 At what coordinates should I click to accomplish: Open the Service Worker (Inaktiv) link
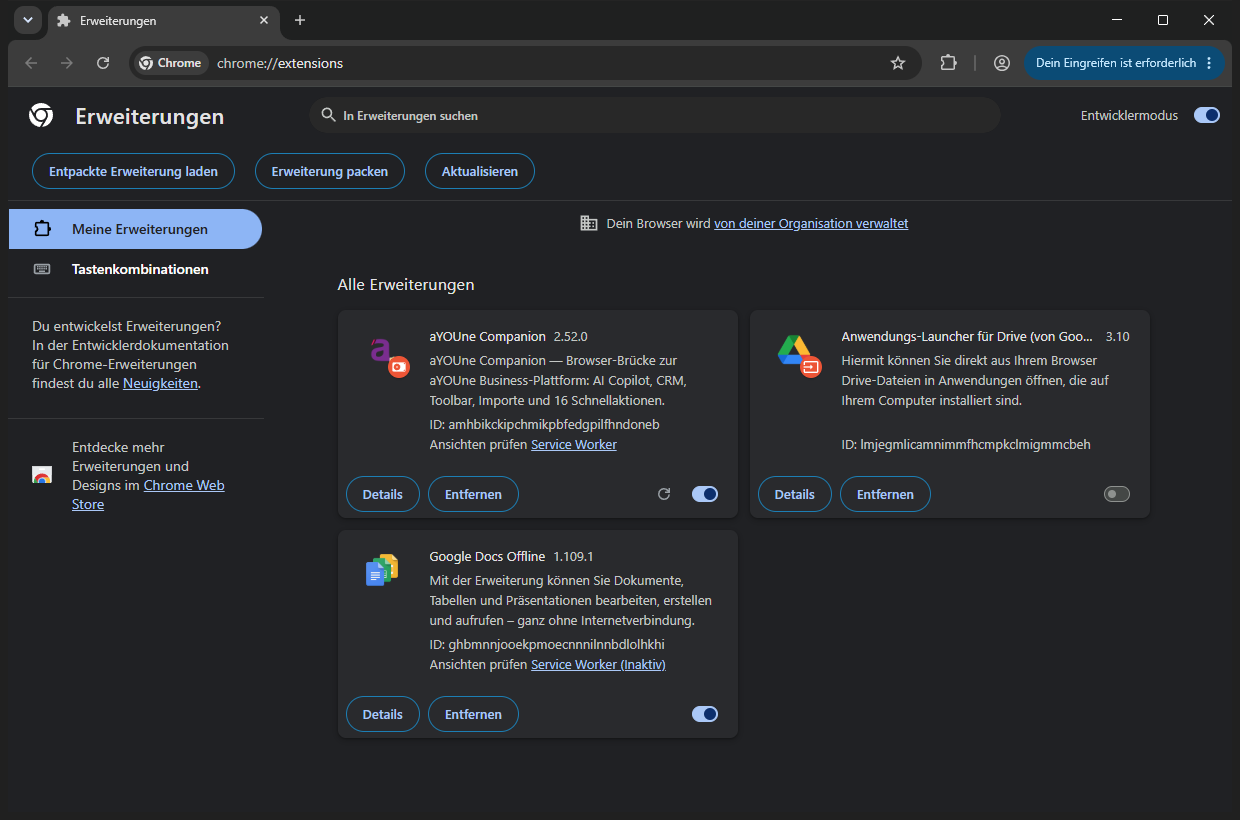point(598,664)
